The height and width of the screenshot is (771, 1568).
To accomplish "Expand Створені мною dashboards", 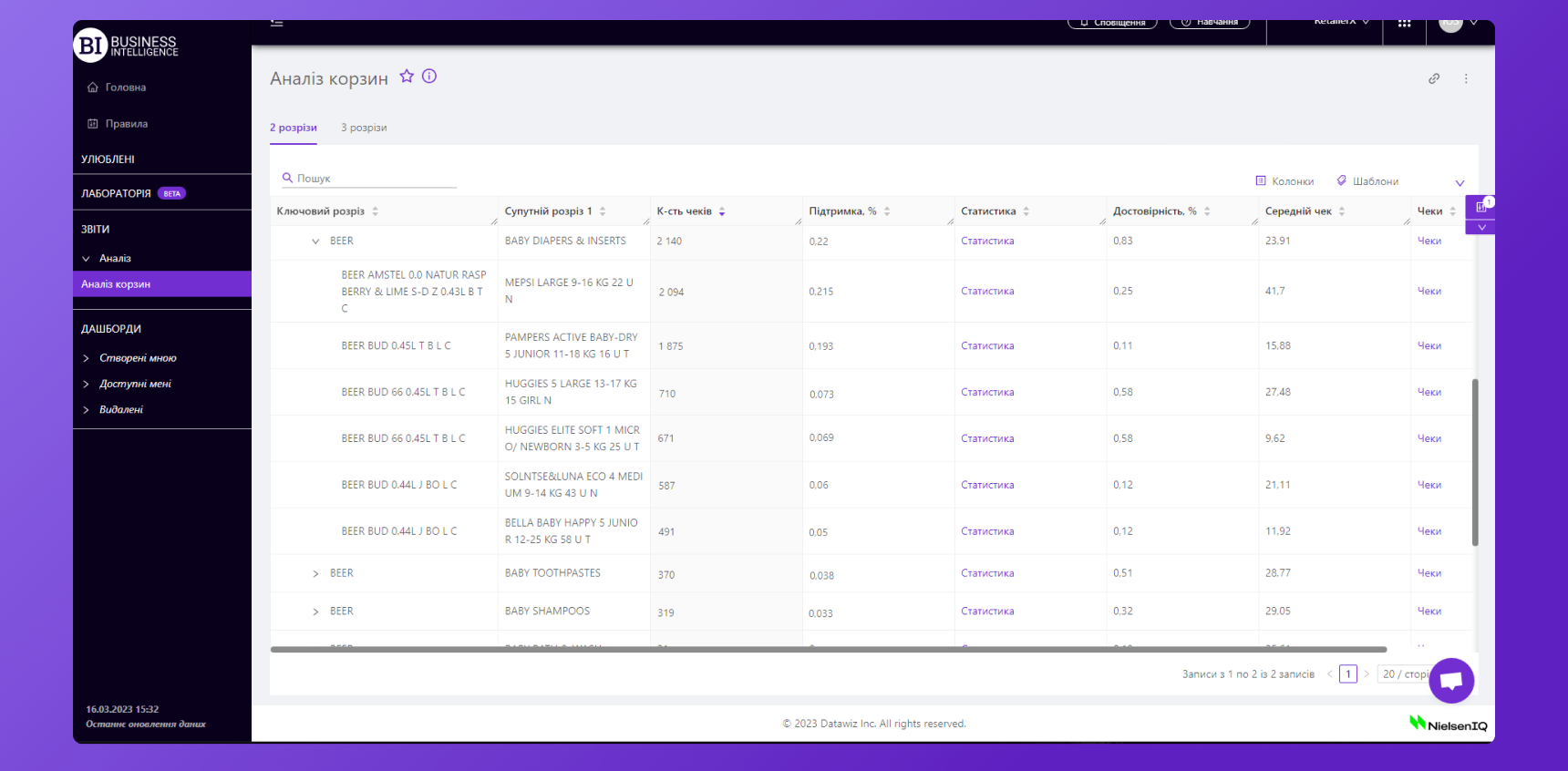I will [87, 358].
